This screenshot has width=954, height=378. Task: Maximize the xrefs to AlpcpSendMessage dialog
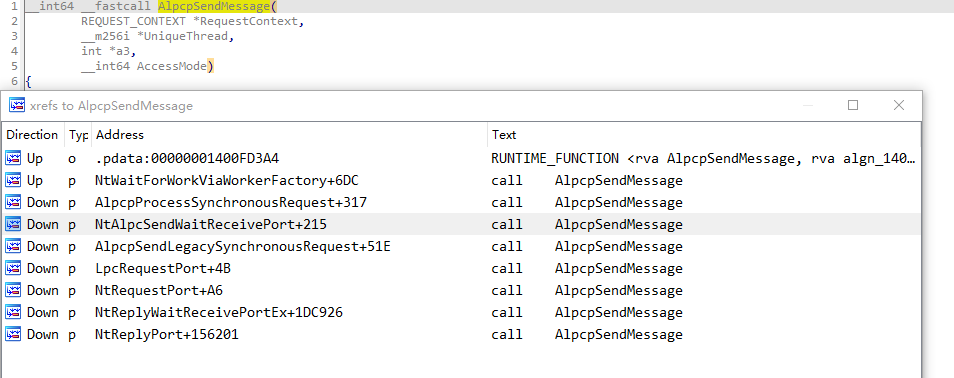(x=853, y=105)
